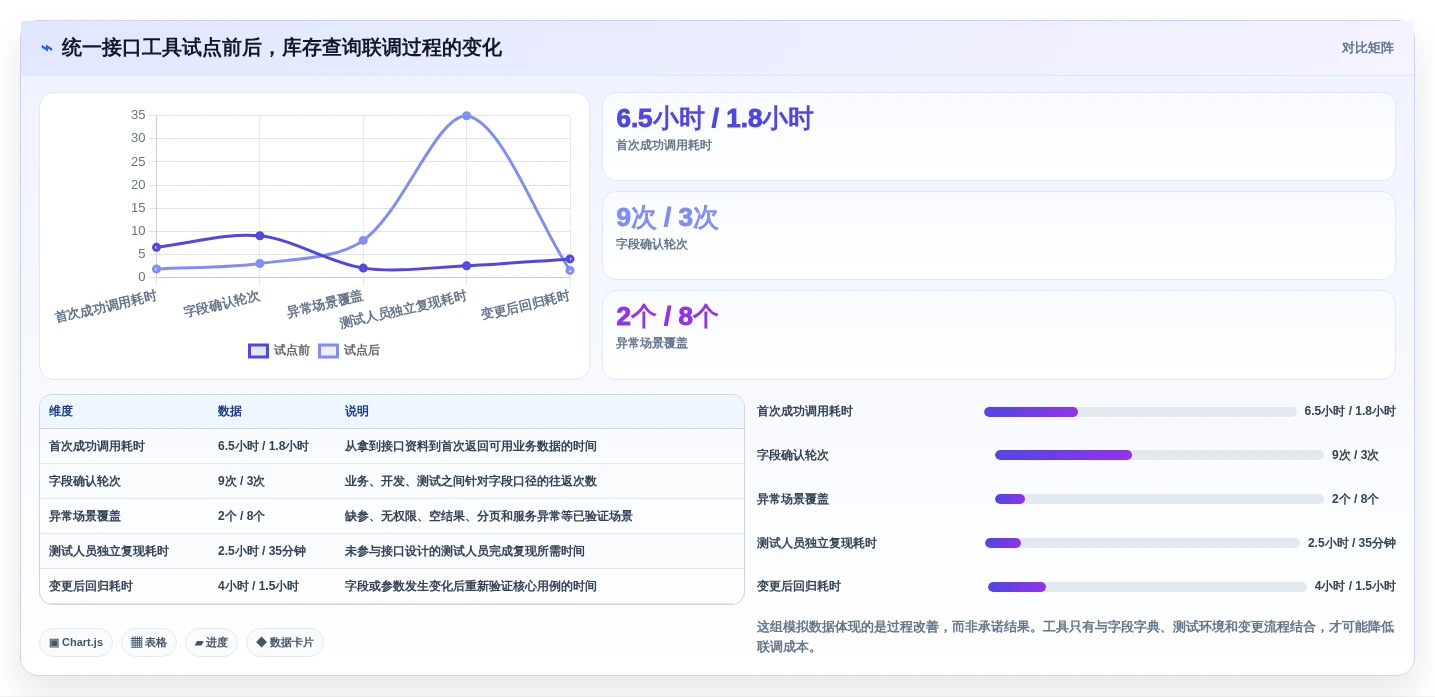Click the 9次 / 3次 stat card
Image resolution: width=1435 pixels, height=697 pixels.
[x=998, y=236]
